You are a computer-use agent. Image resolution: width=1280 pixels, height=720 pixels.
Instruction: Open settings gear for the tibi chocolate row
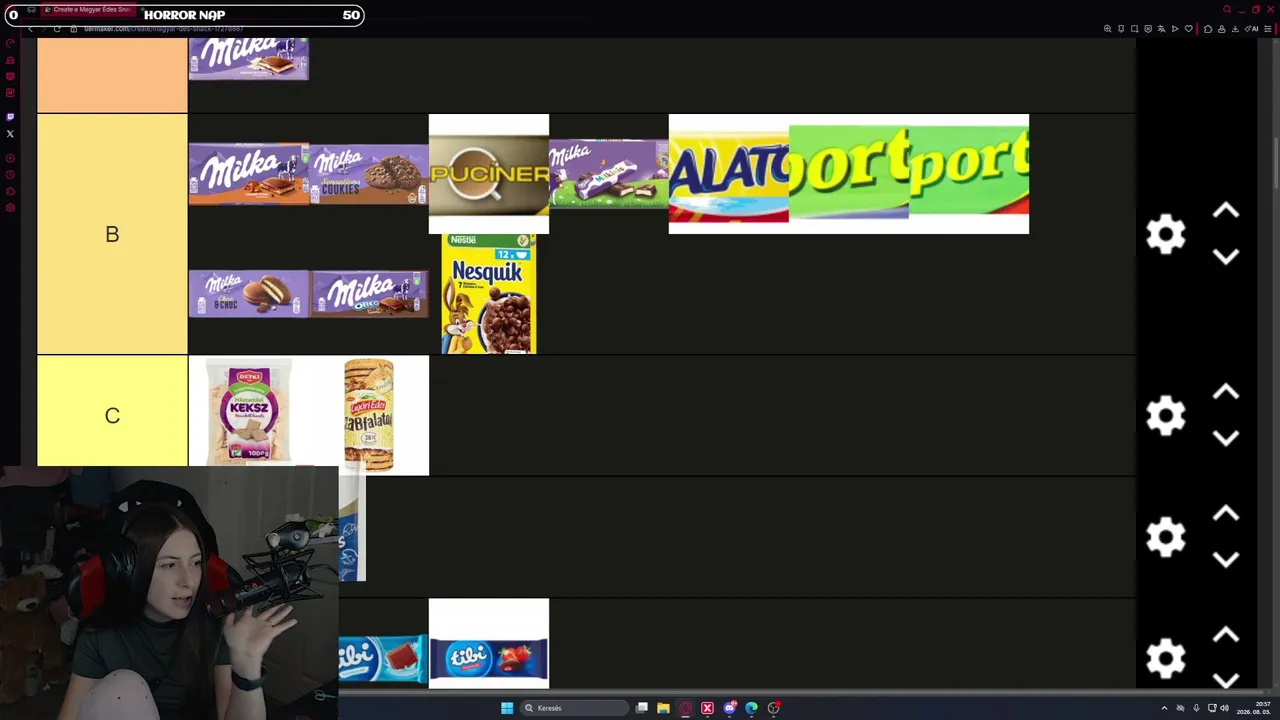click(x=1166, y=658)
